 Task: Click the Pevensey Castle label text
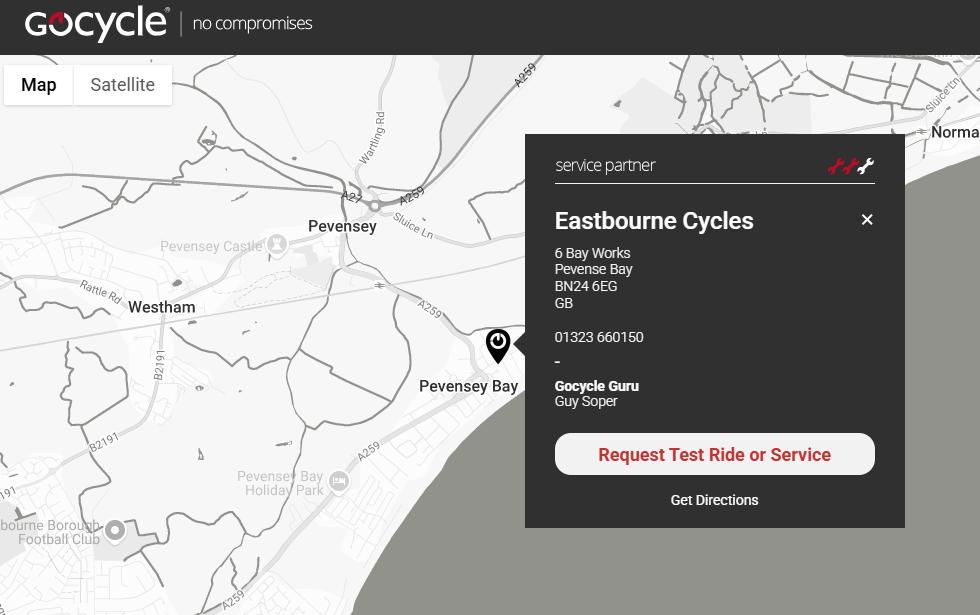[211, 246]
